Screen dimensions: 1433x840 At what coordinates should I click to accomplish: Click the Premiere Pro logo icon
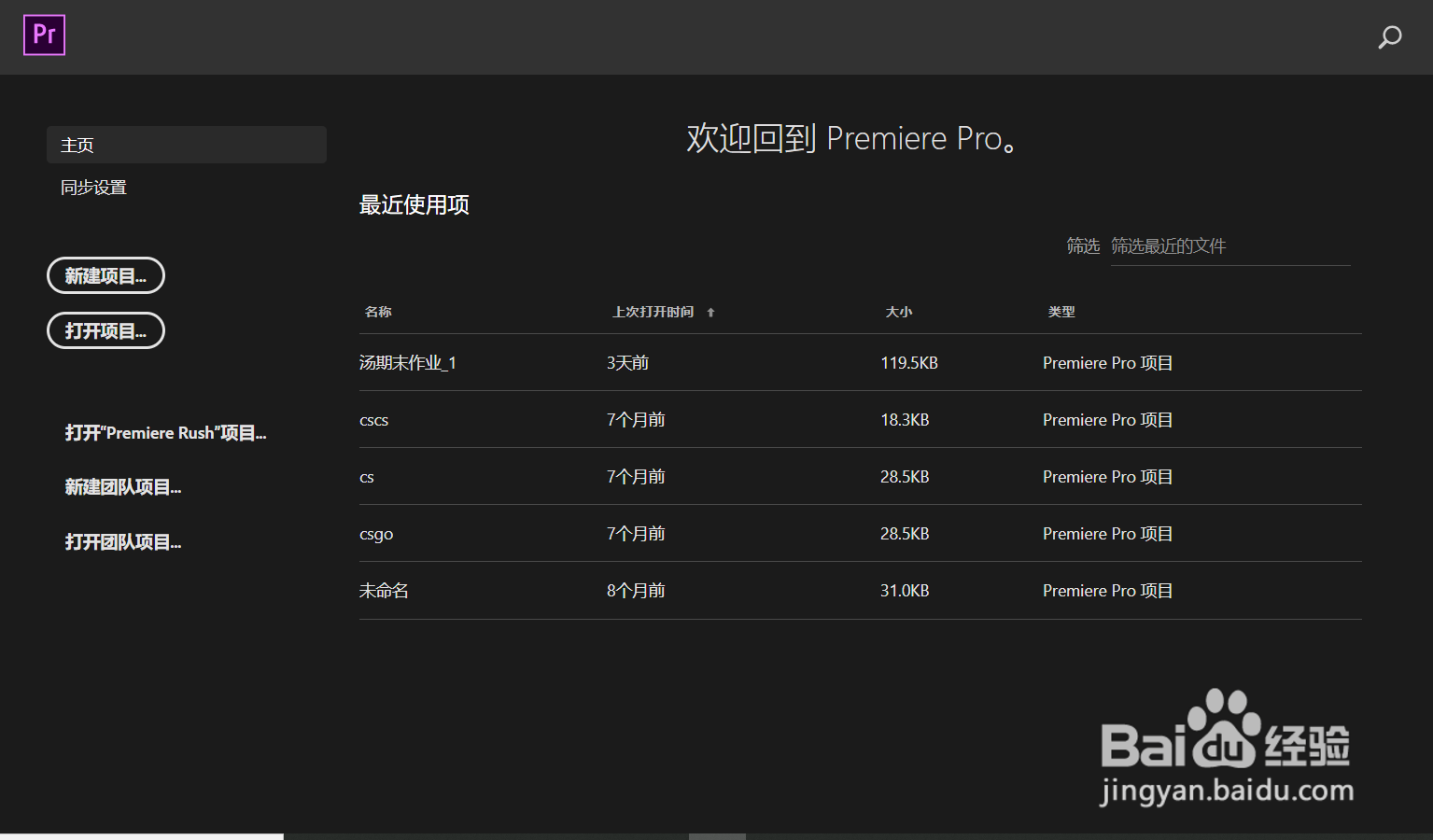click(44, 35)
